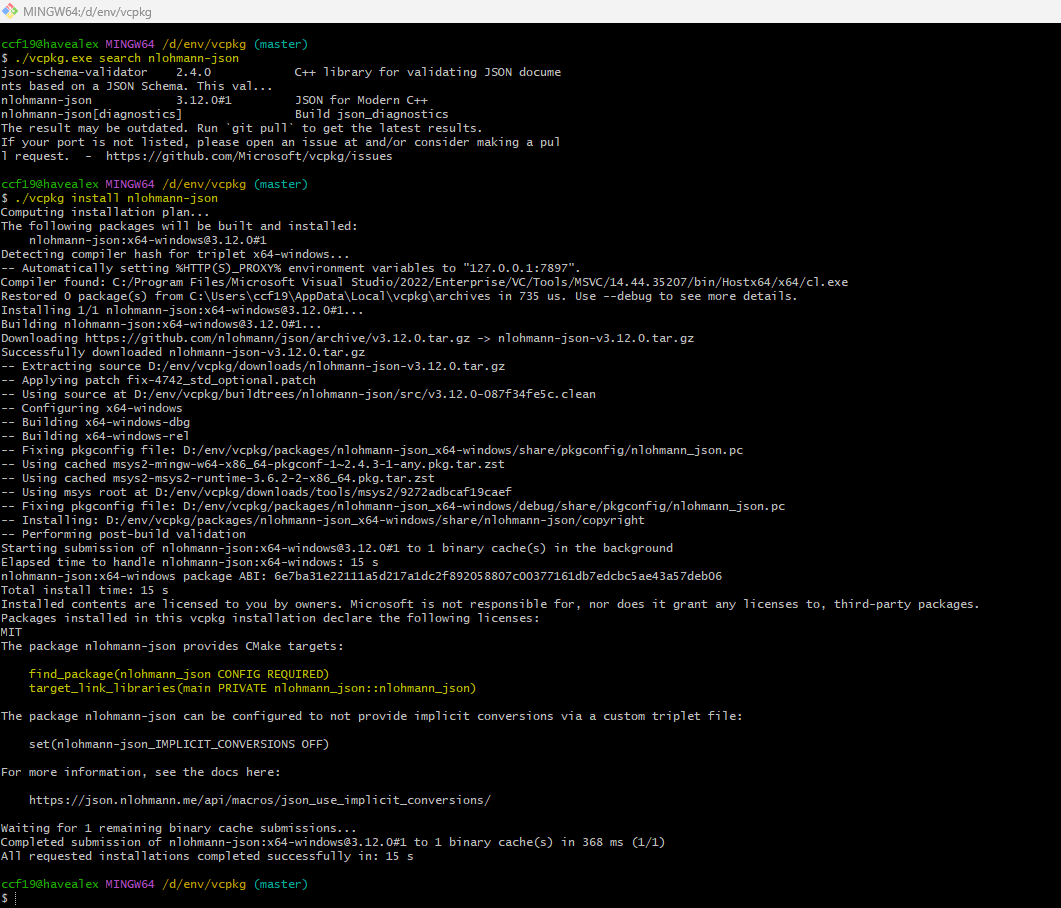
Task: Click the target_link_libraries yellow line
Action: coord(252,689)
